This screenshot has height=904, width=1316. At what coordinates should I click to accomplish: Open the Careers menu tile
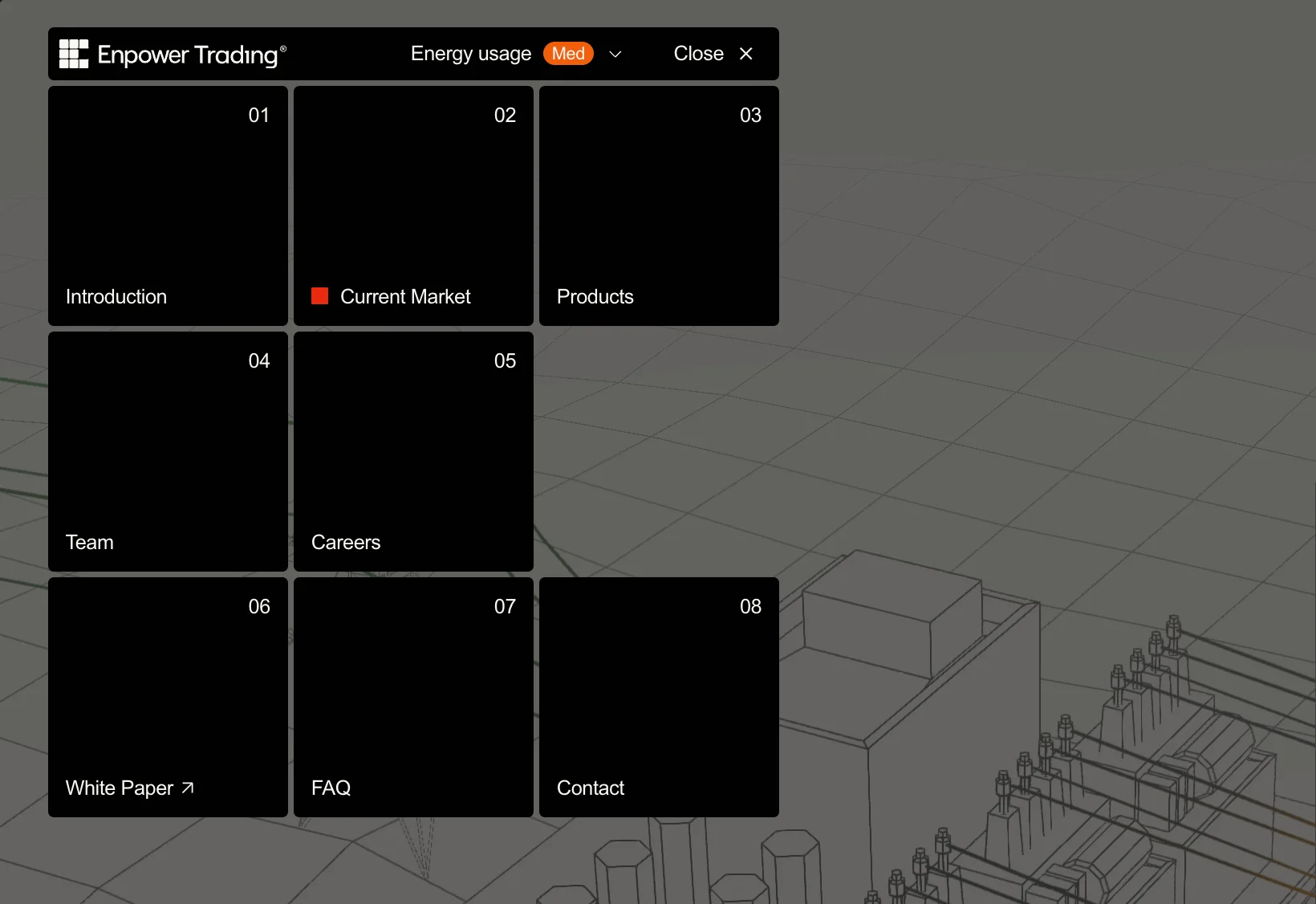413,451
